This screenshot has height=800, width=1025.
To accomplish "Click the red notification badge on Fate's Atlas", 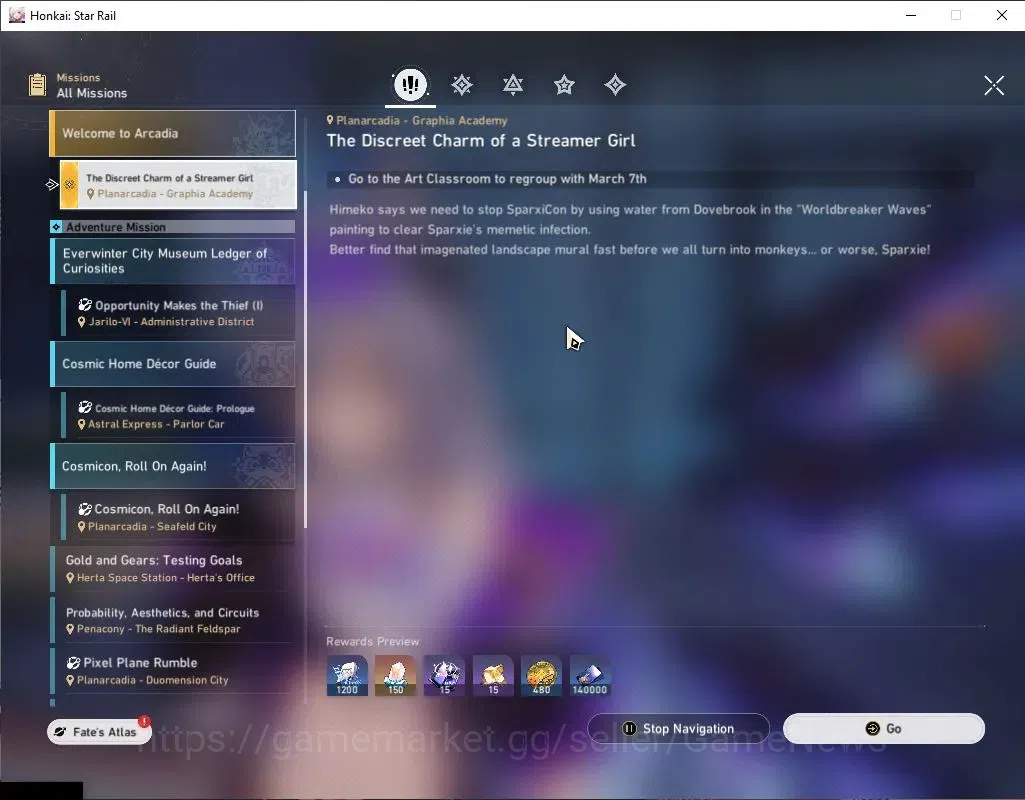I will click(144, 722).
